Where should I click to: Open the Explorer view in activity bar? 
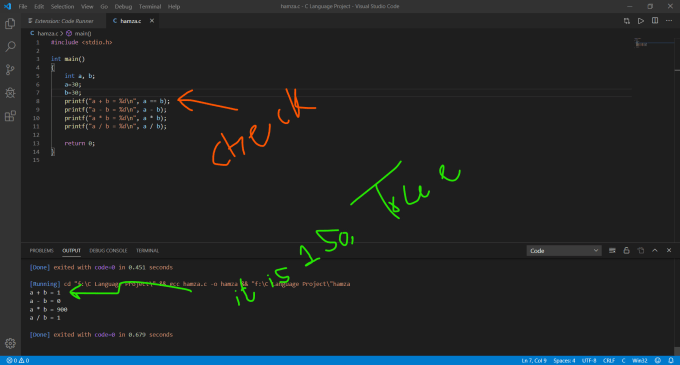pyautogui.click(x=10, y=23)
